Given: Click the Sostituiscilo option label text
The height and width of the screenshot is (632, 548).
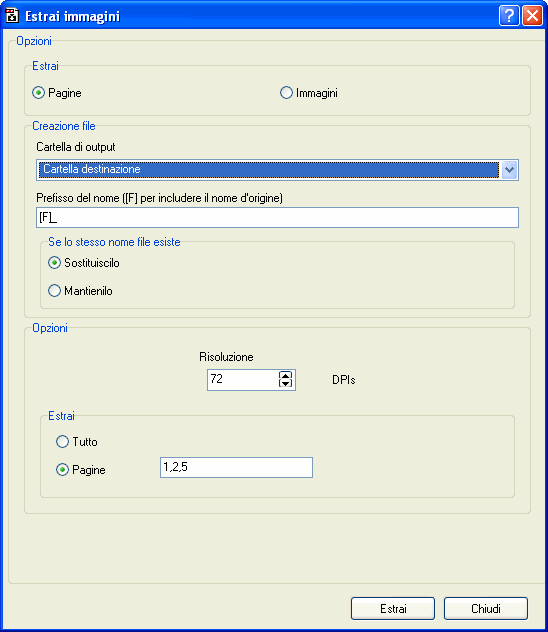Looking at the screenshot, I should click(92, 263).
